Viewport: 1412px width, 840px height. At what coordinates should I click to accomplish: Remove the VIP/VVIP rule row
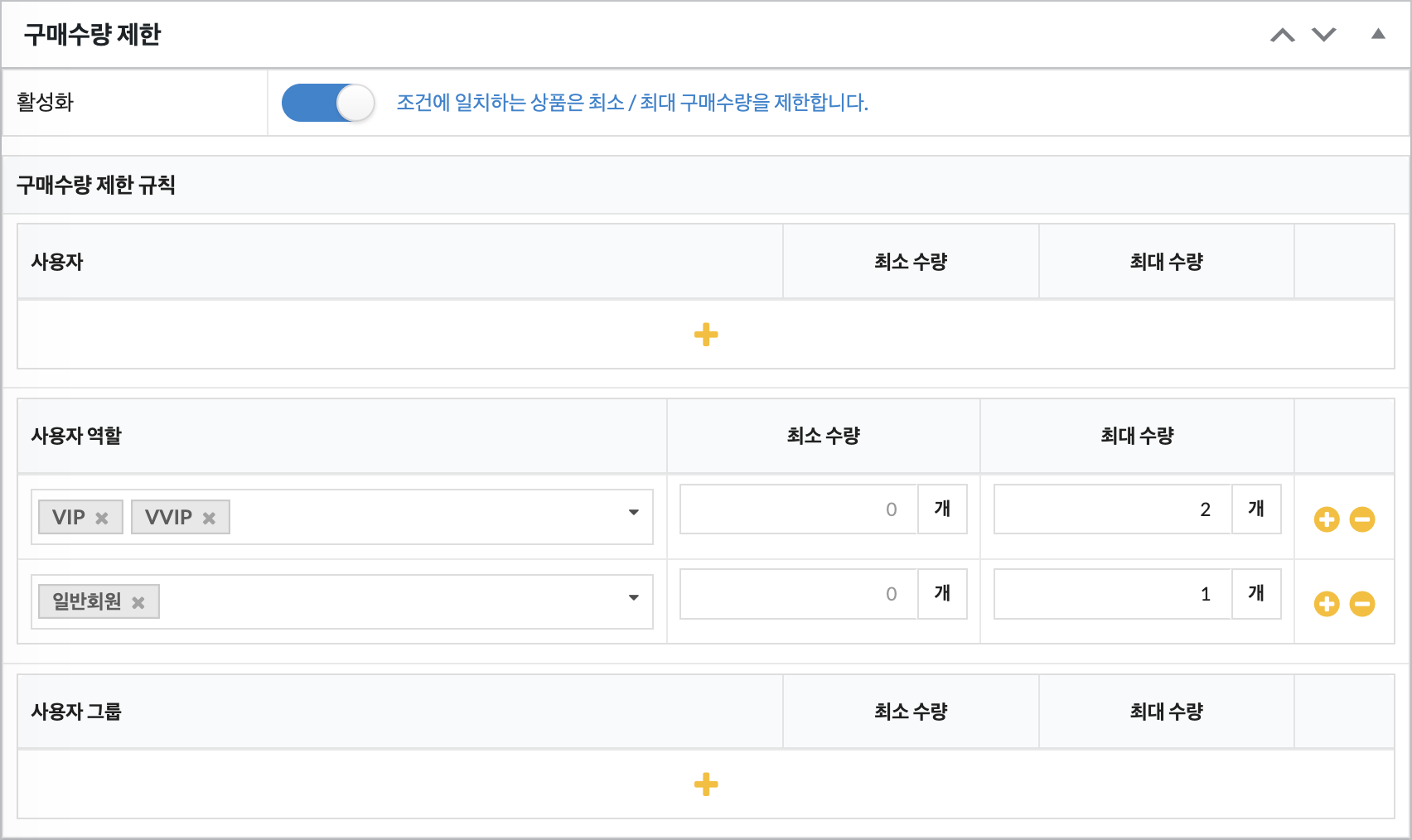1361,519
